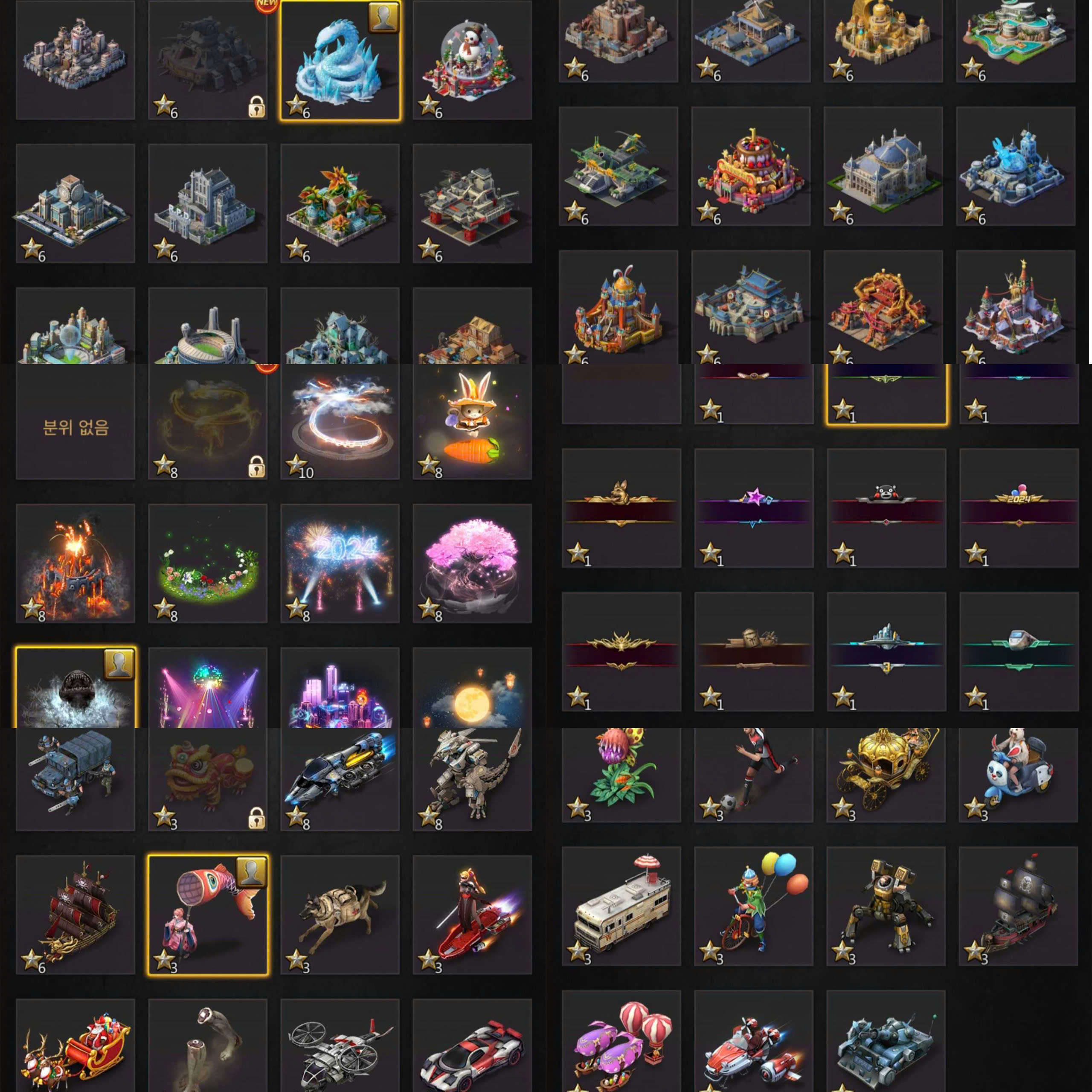Image resolution: width=1092 pixels, height=1092 pixels.
Task: Pick the blue rabbit ice castle skin
Action: coord(1016,166)
